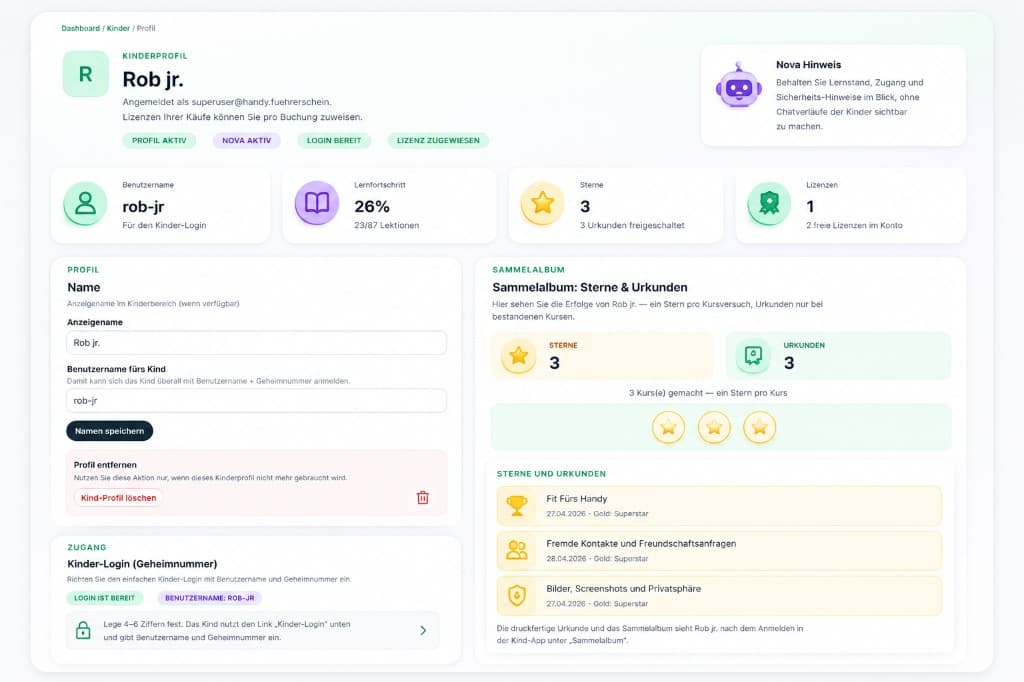Click the Kind-Profil löschen button
The width and height of the screenshot is (1024, 682).
(118, 497)
